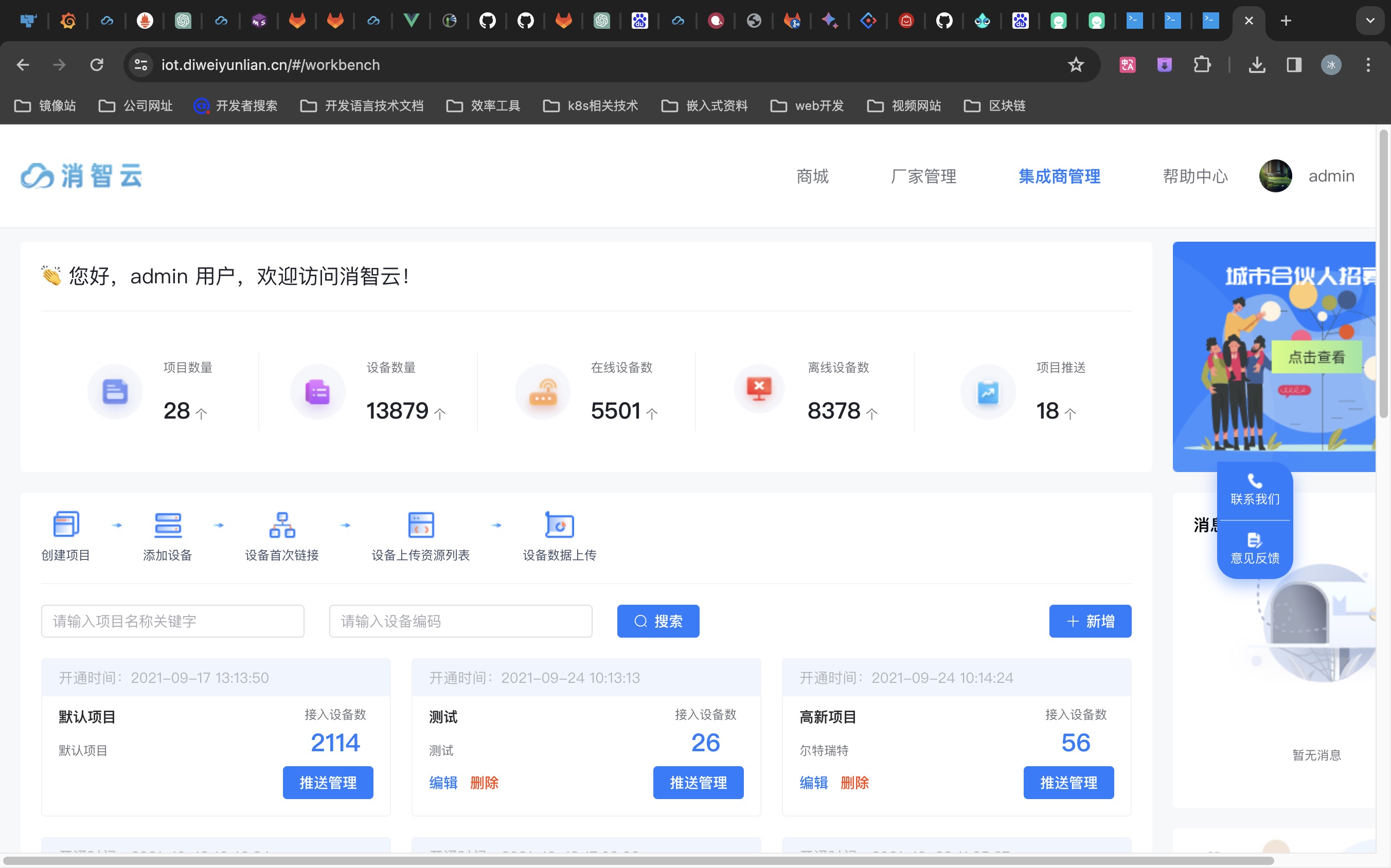Open the web开发 bookmark folder
1391x868 pixels.
(807, 105)
